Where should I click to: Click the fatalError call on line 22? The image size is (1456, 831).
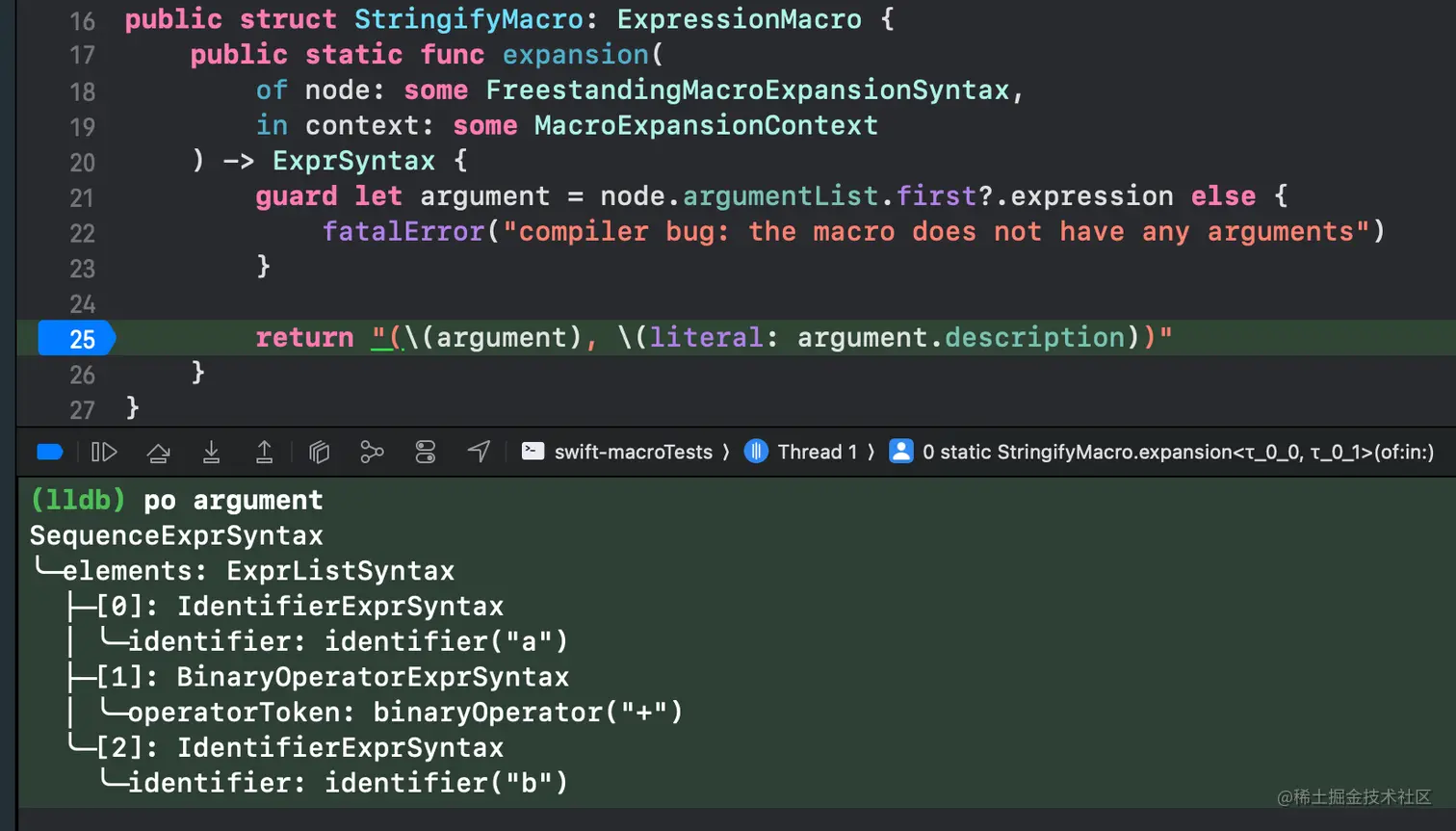pos(403,232)
